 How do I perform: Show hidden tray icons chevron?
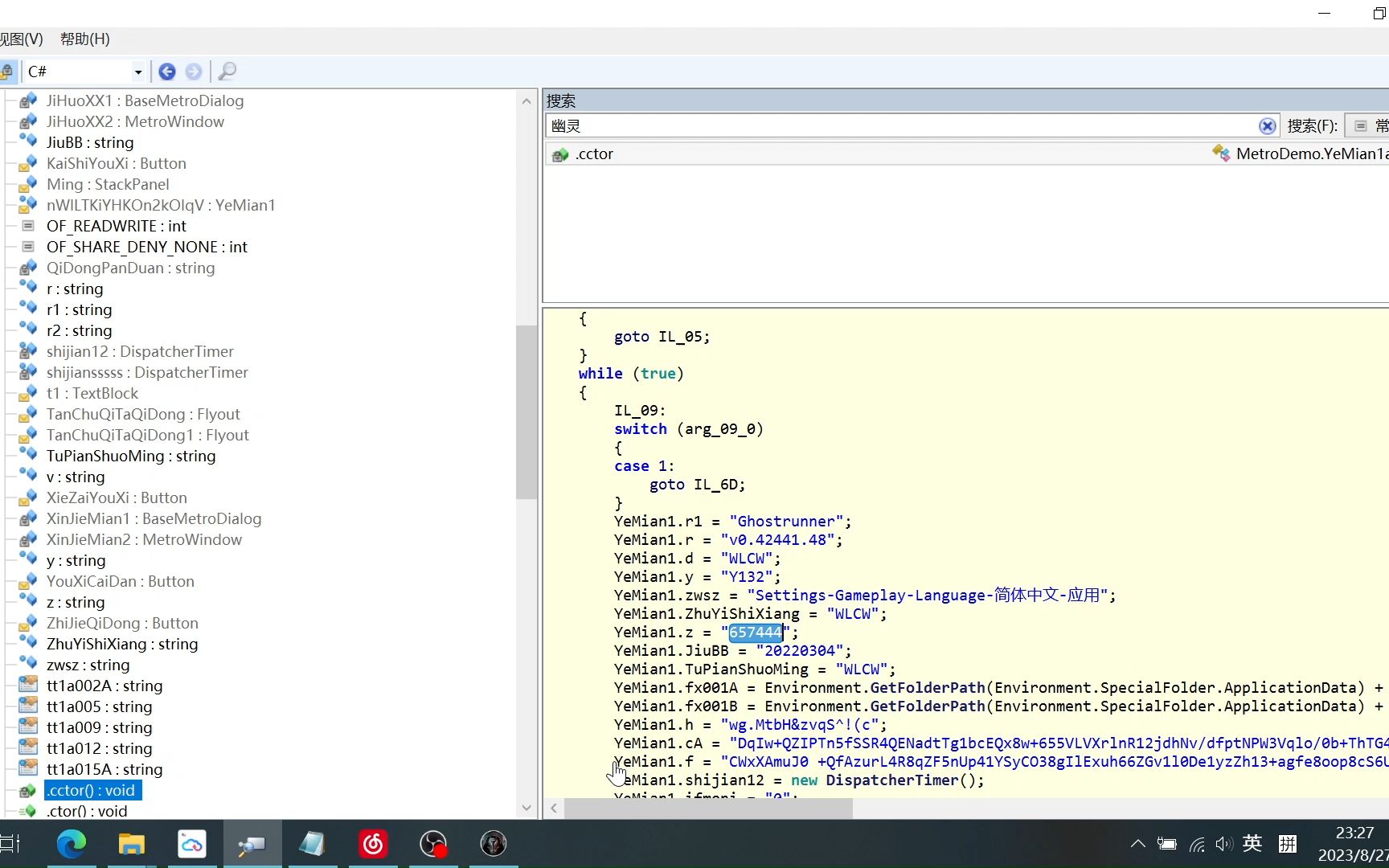click(x=1137, y=844)
